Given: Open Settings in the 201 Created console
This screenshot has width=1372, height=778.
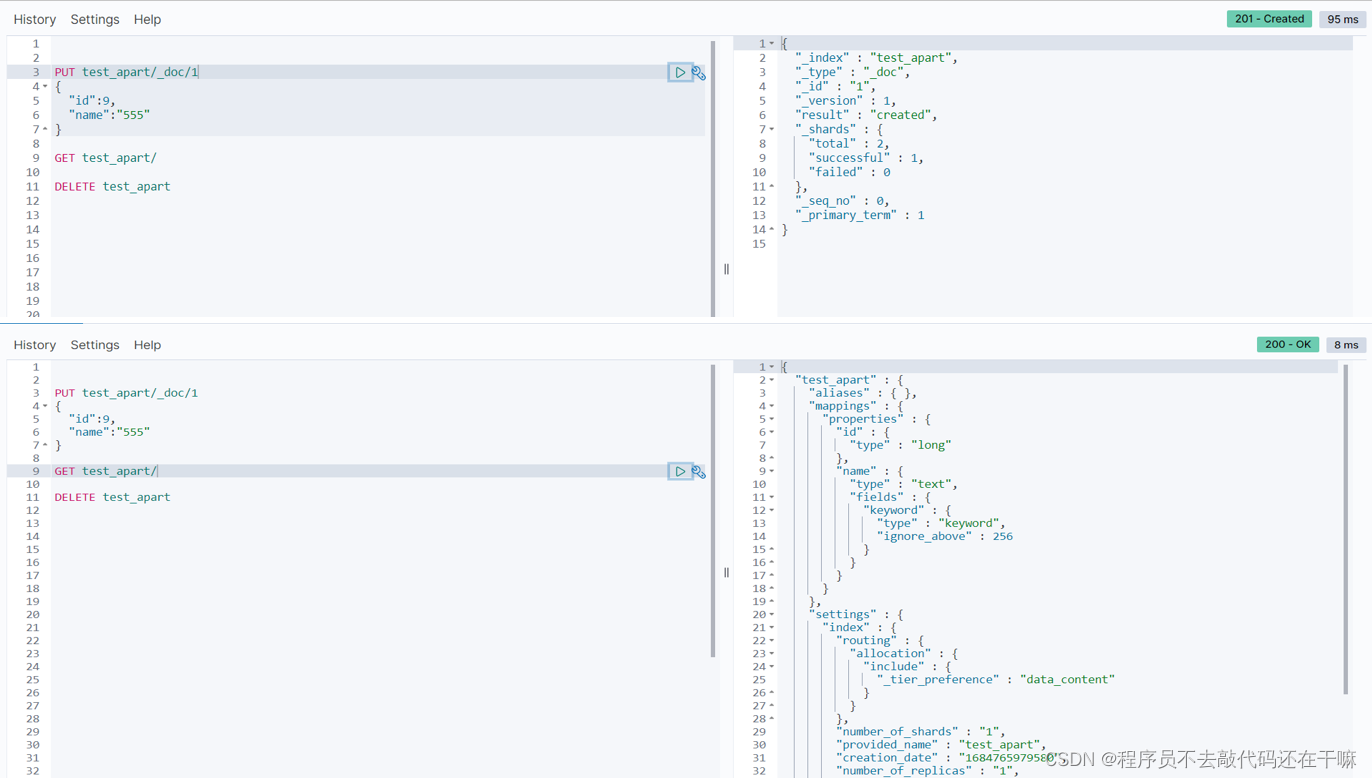Looking at the screenshot, I should pos(95,19).
